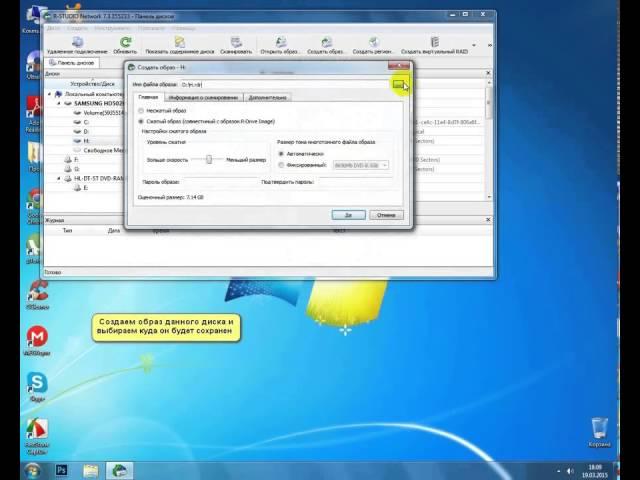
Task: Click the image file name input field
Action: click(x=284, y=84)
